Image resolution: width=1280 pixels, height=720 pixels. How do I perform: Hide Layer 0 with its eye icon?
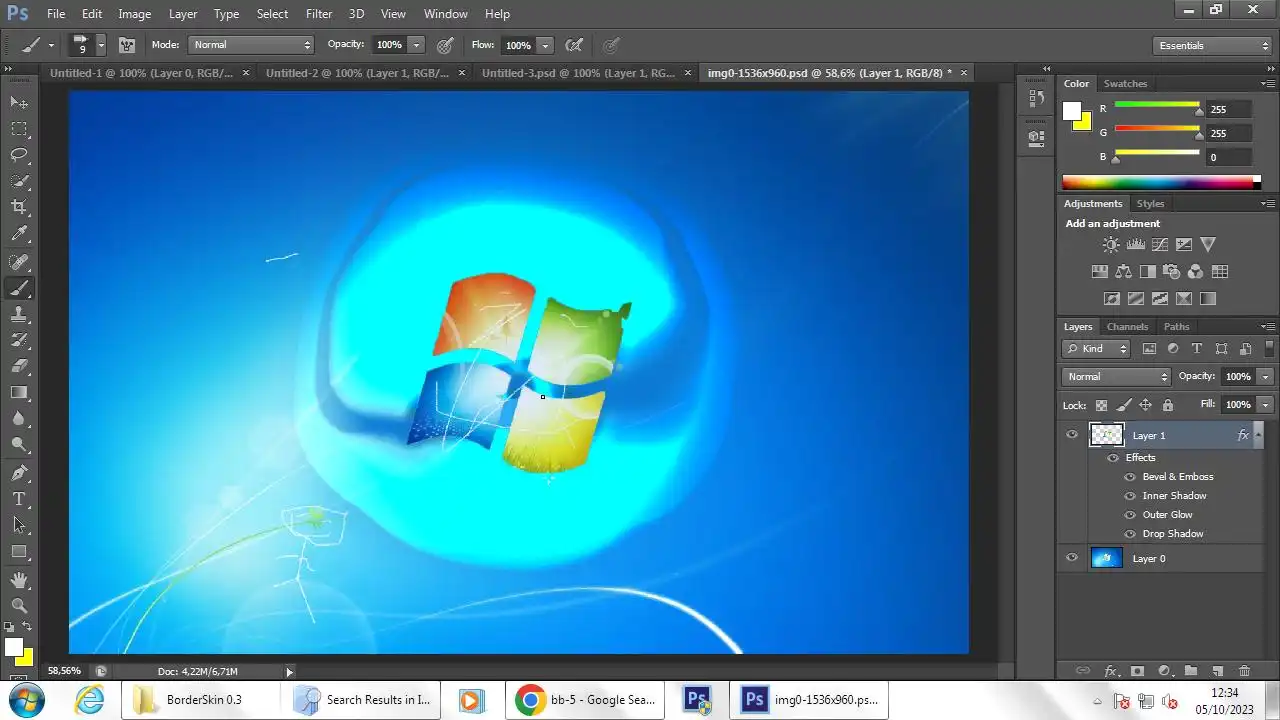pyautogui.click(x=1072, y=558)
